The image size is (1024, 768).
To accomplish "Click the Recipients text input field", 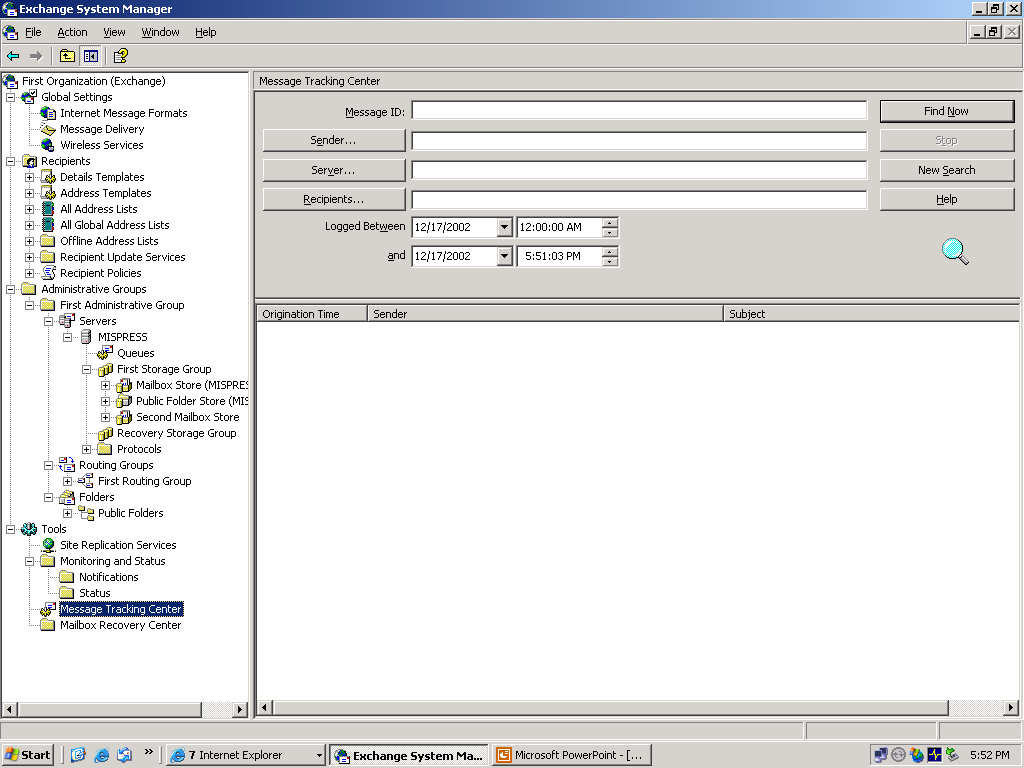I will 639,199.
